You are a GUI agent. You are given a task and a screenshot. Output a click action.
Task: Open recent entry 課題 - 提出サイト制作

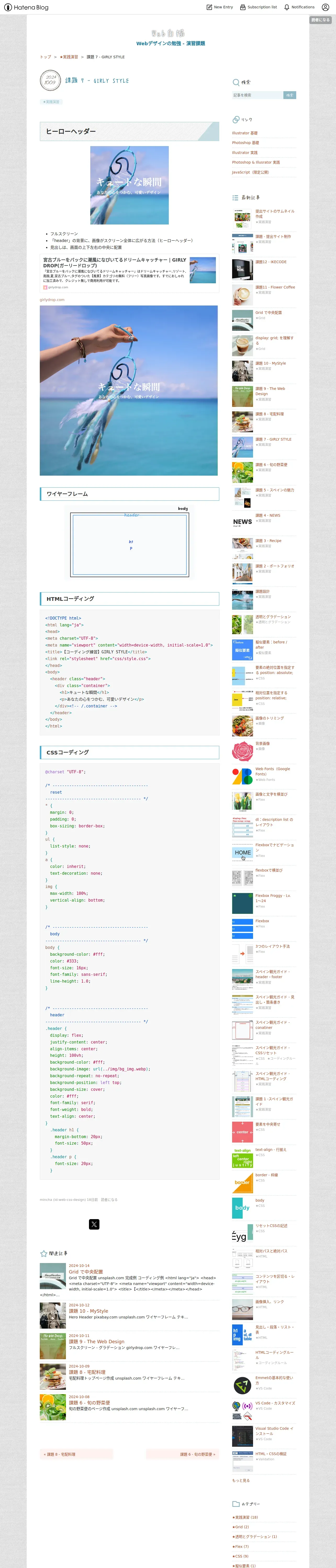pyautogui.click(x=273, y=237)
